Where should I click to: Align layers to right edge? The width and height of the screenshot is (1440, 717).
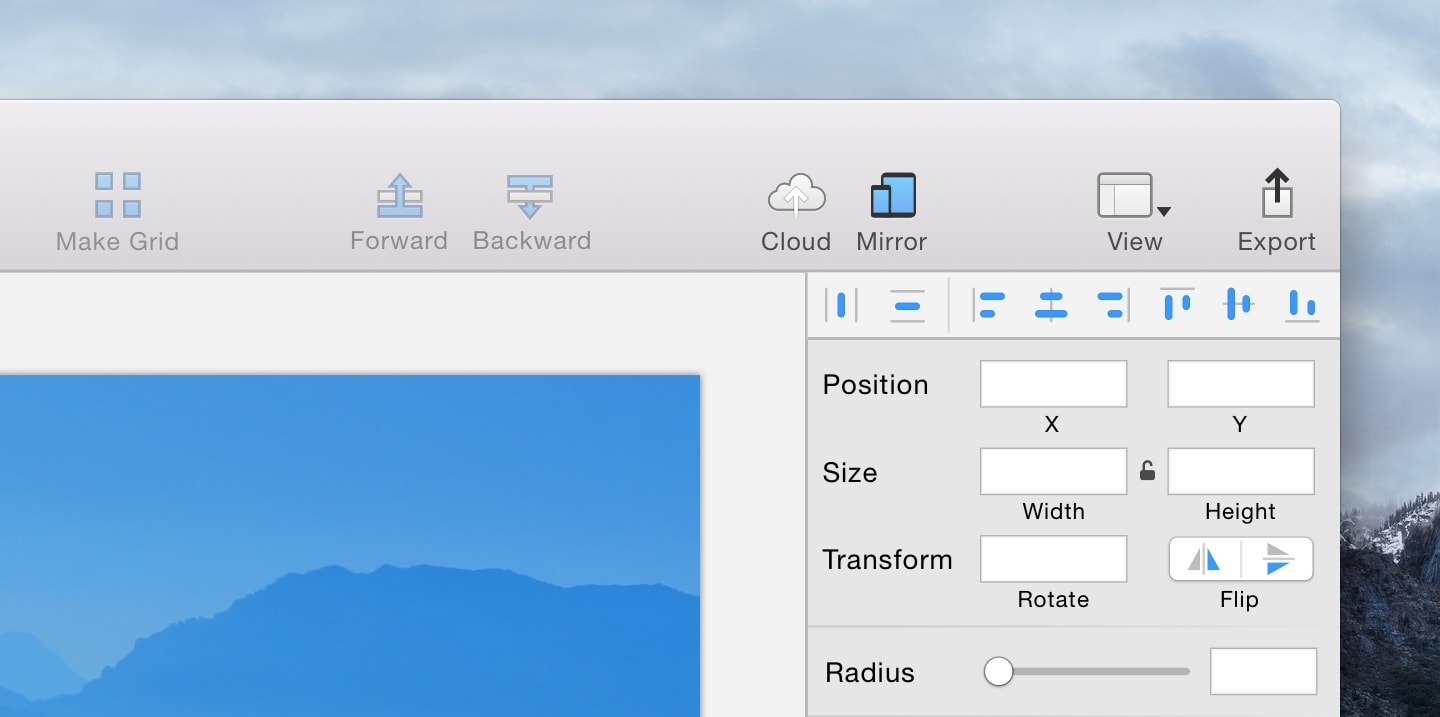pyautogui.click(x=1113, y=305)
